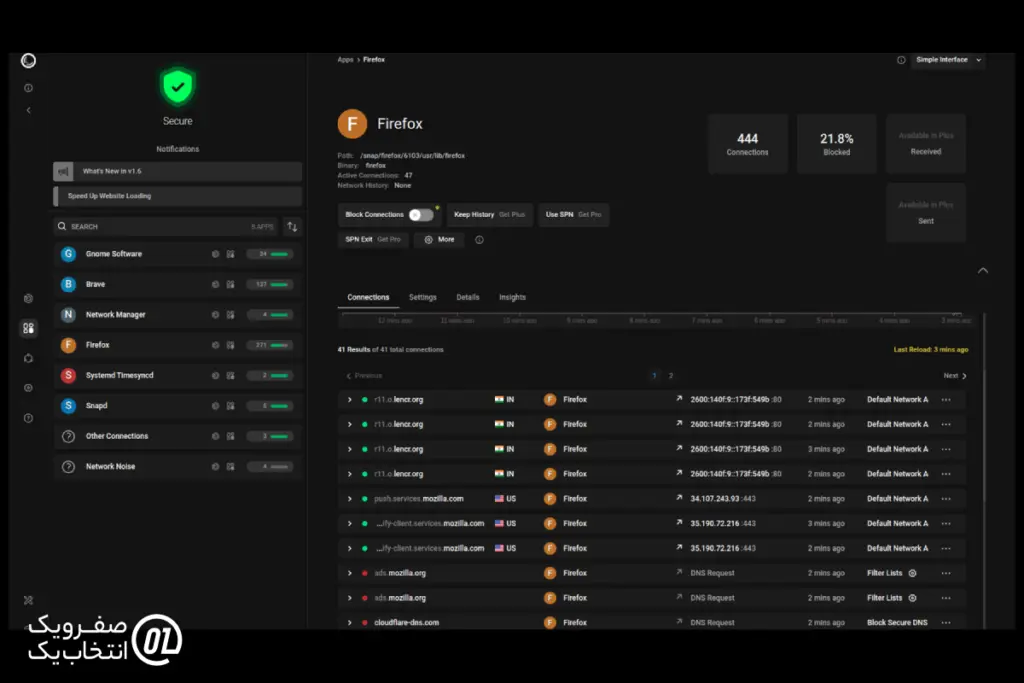Click the info icon next to More button
Image resolution: width=1024 pixels, height=683 pixels.
[479, 240]
